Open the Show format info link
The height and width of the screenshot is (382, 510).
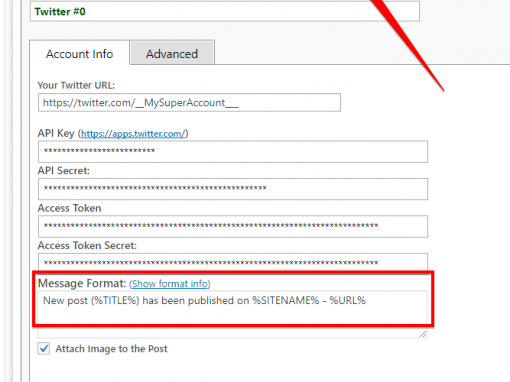coord(170,284)
